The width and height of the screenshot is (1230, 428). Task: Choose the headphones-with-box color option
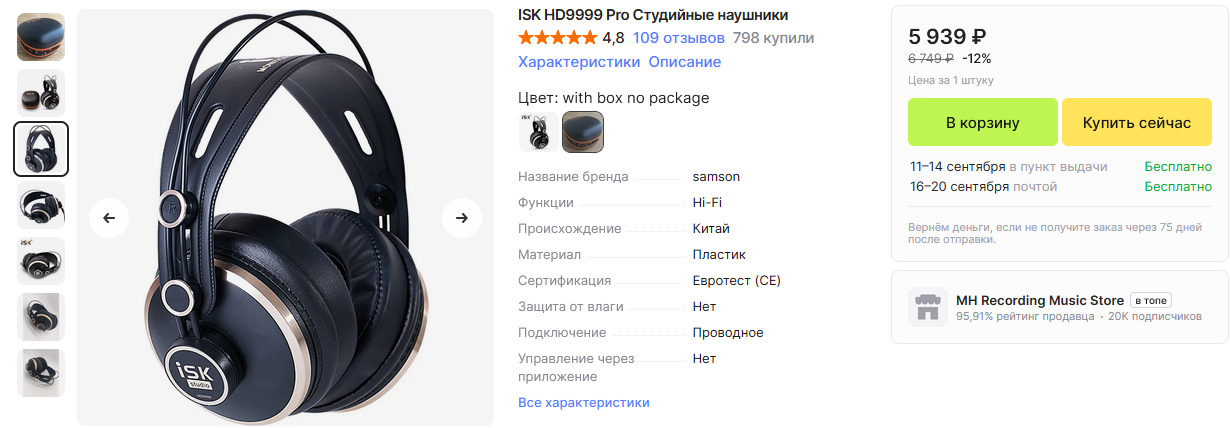[539, 132]
